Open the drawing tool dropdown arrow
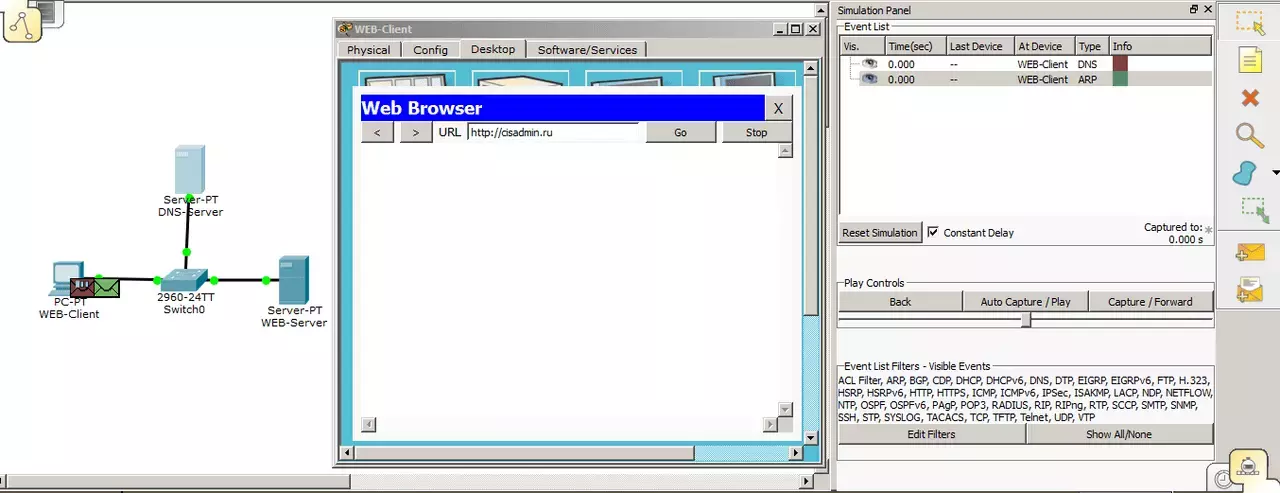This screenshot has width=1280, height=493. click(x=1275, y=173)
